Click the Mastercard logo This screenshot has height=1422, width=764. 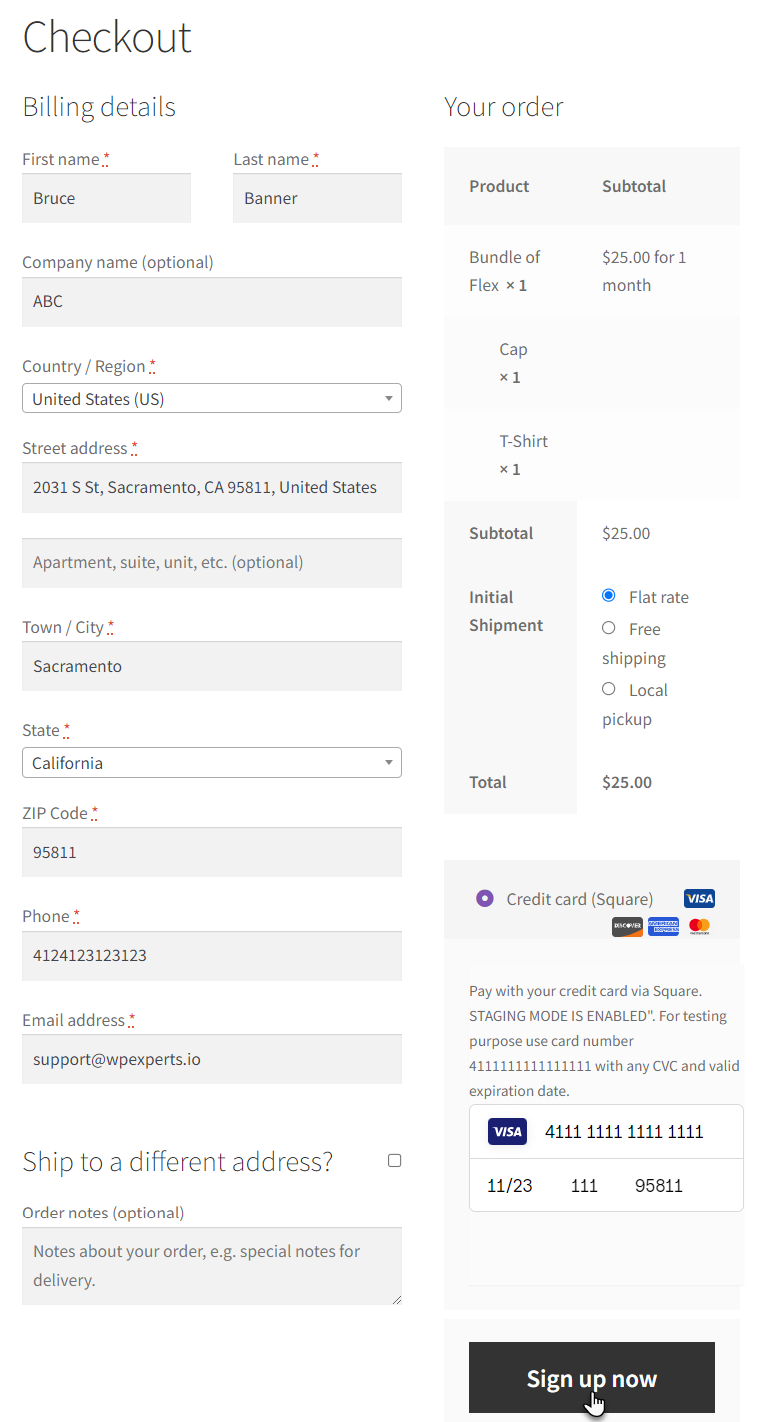[x=699, y=926]
